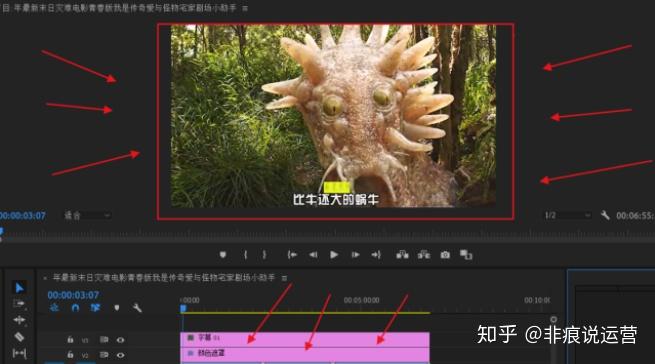Add marker in Program Monitor
The height and width of the screenshot is (364, 655).
223,255
